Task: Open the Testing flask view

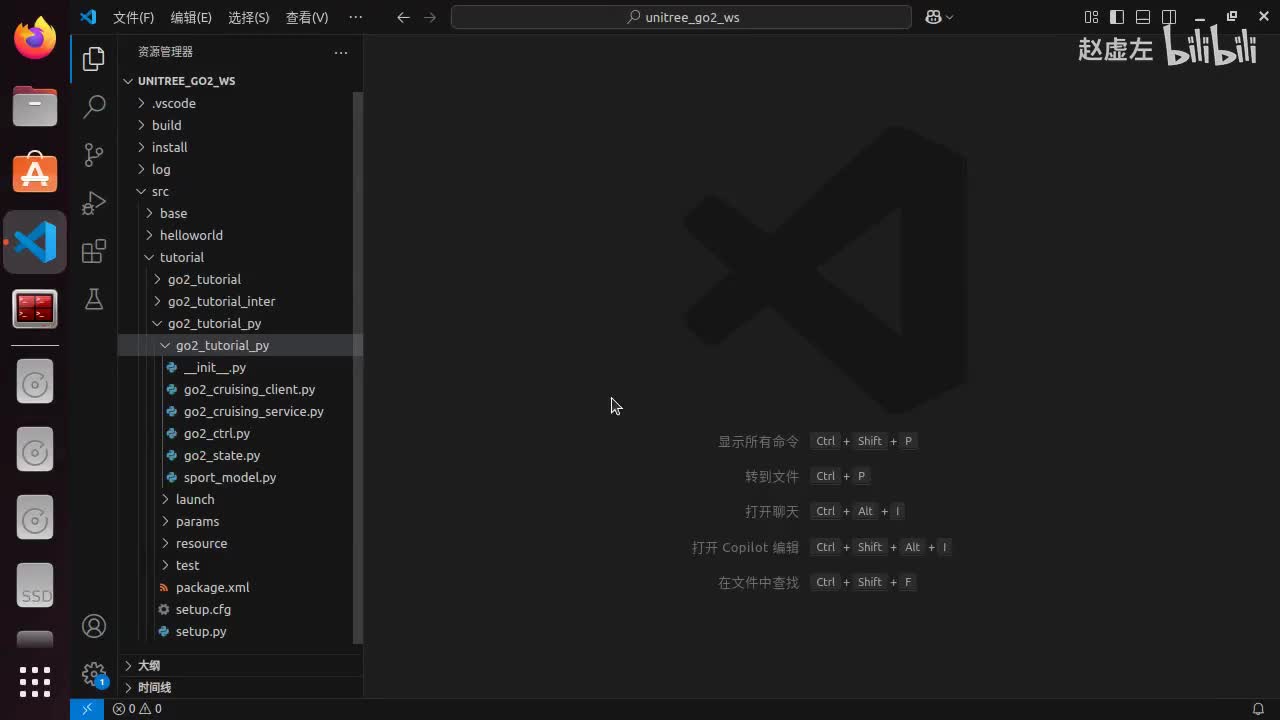Action: pos(94,299)
